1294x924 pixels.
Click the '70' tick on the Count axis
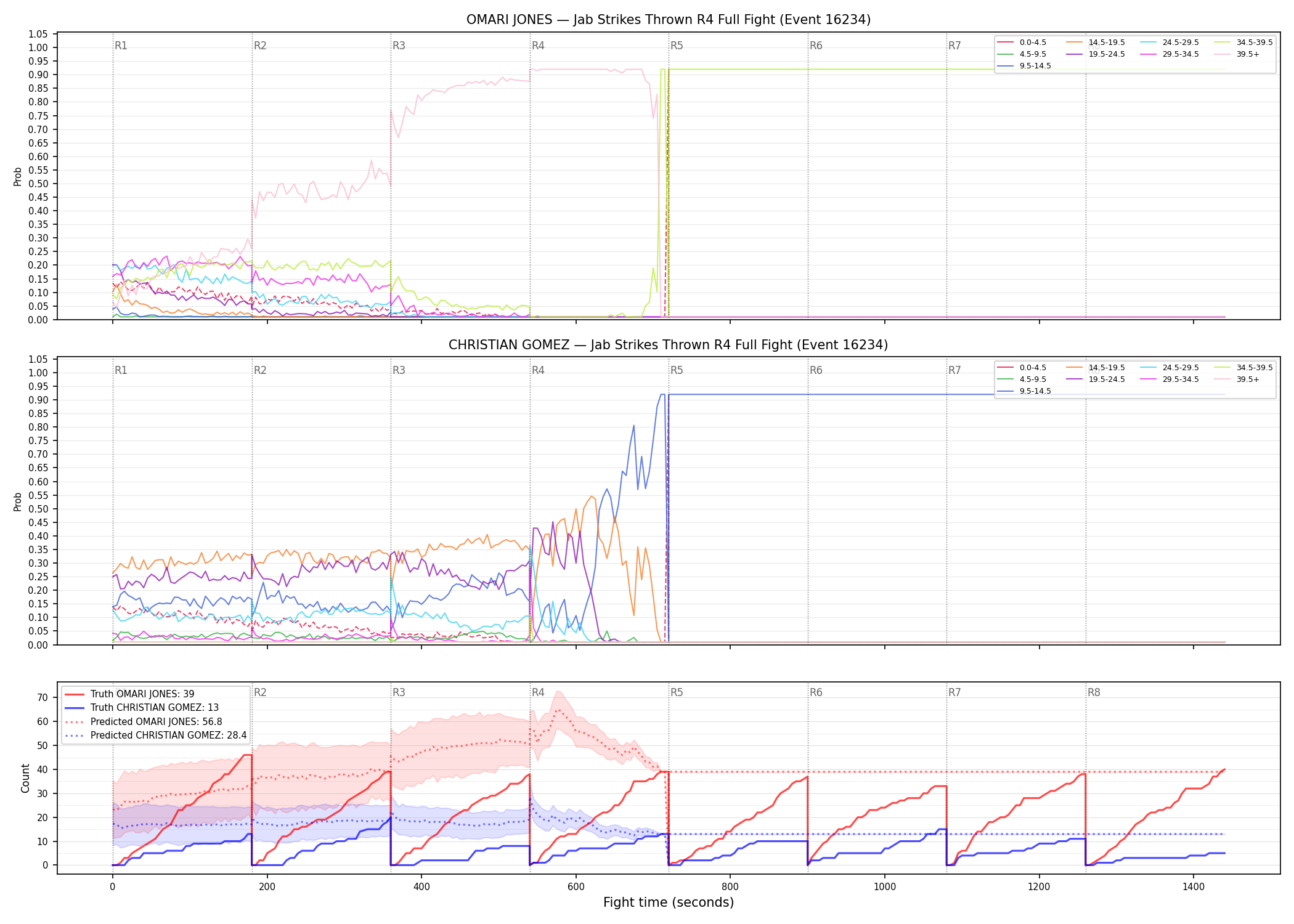click(x=43, y=697)
